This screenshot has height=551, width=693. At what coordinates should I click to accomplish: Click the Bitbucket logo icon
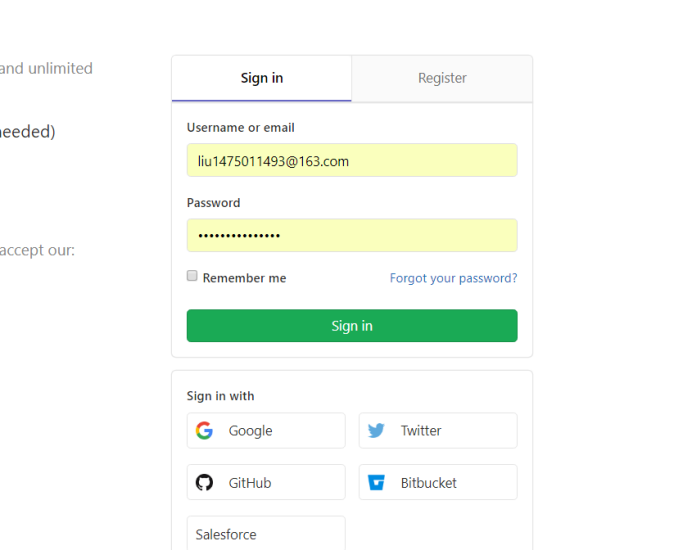pos(376,483)
